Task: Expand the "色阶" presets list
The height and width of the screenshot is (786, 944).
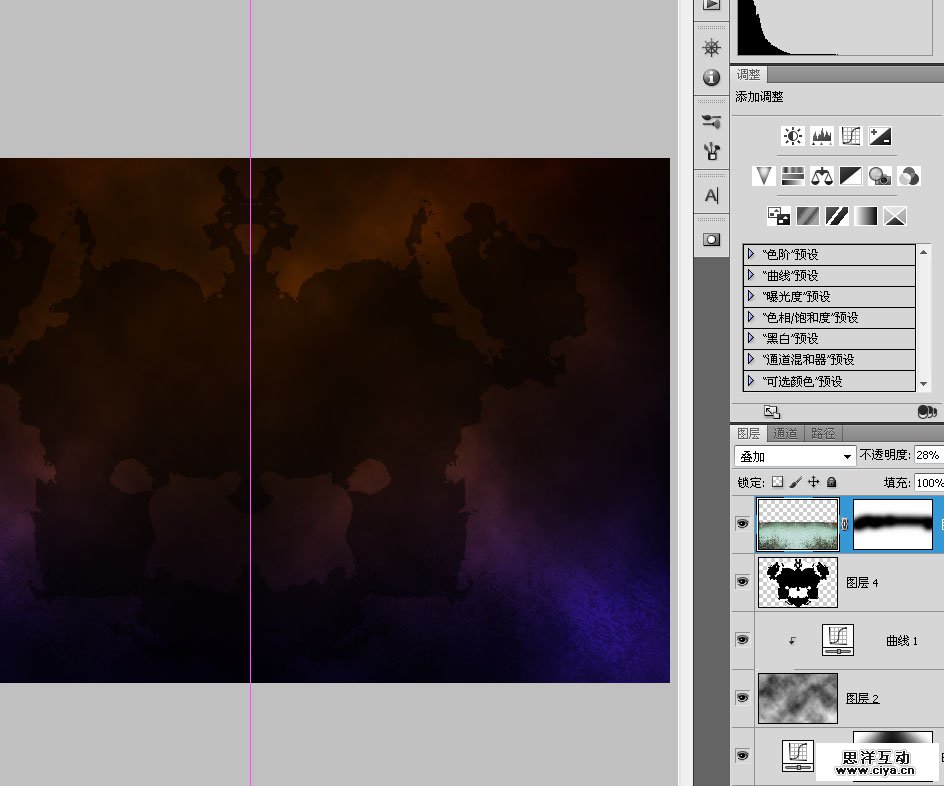Action: tap(751, 254)
